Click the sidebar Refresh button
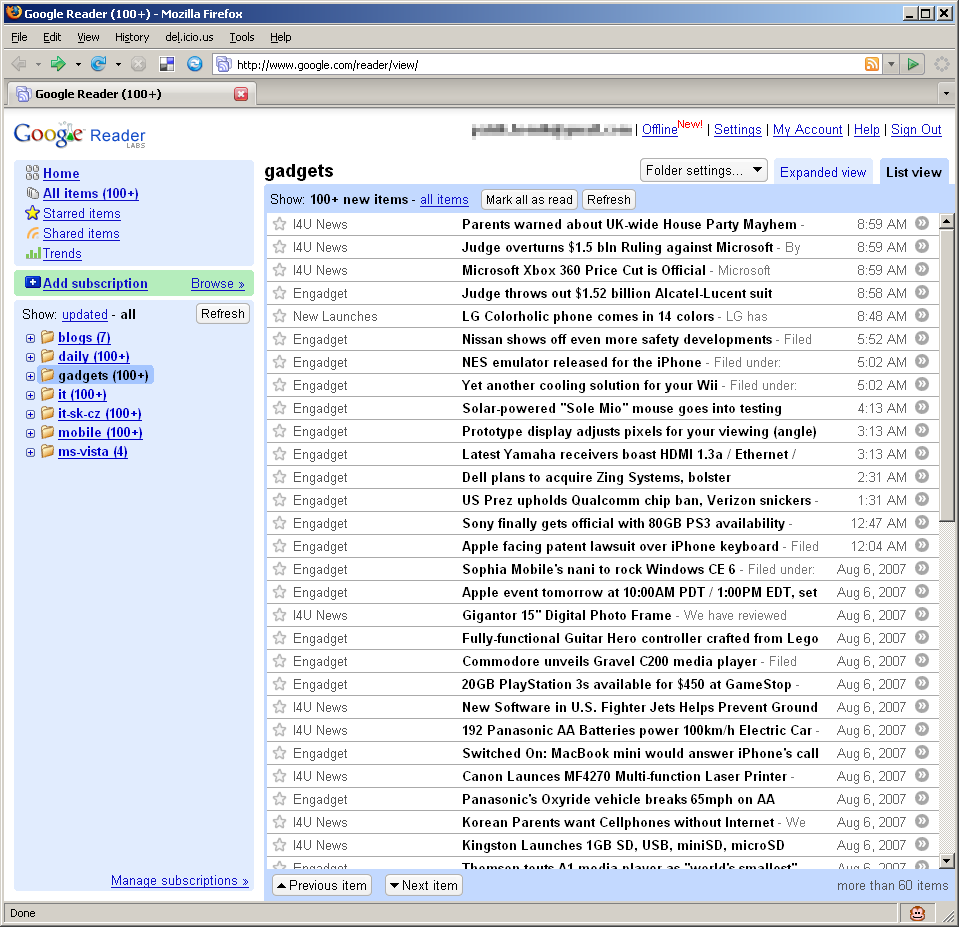959x927 pixels. 223,314
